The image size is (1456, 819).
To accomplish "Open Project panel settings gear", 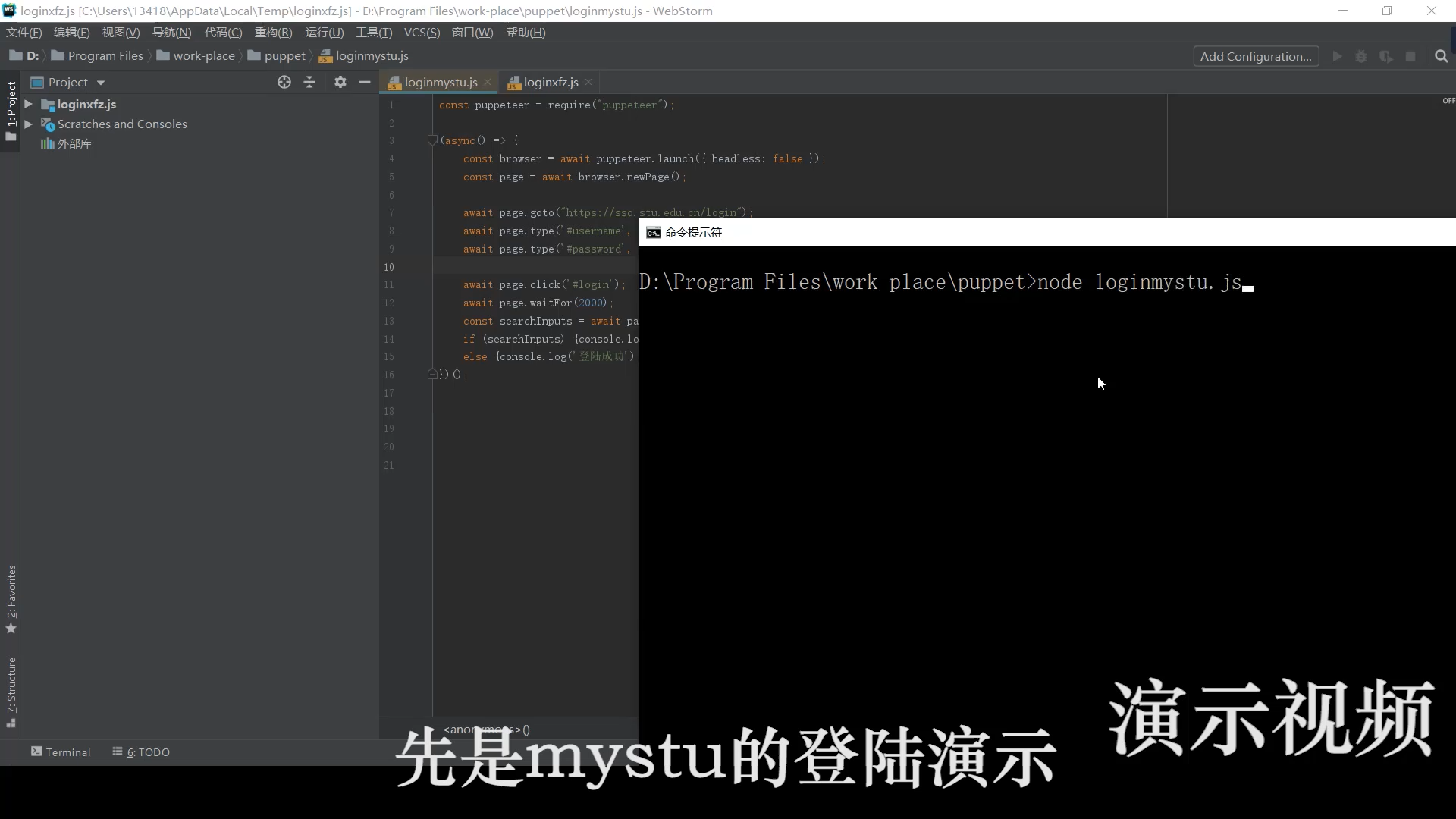I will pos(340,82).
